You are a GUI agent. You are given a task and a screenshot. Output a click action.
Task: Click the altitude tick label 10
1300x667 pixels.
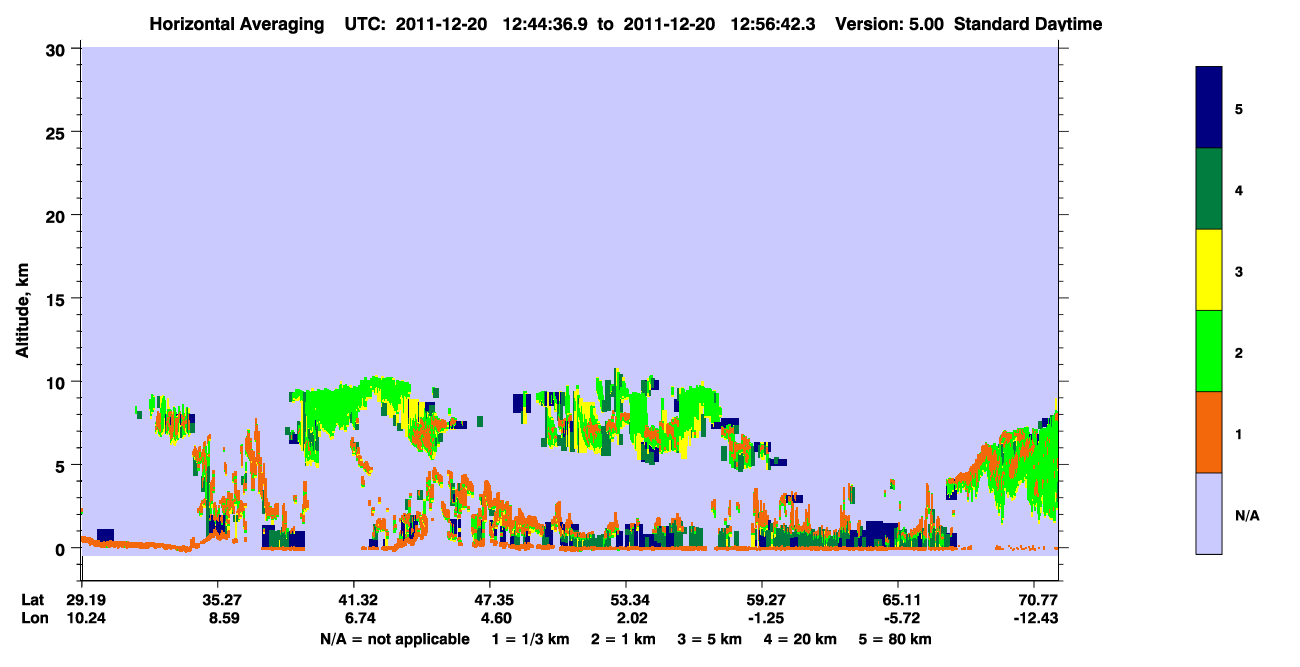[x=58, y=382]
